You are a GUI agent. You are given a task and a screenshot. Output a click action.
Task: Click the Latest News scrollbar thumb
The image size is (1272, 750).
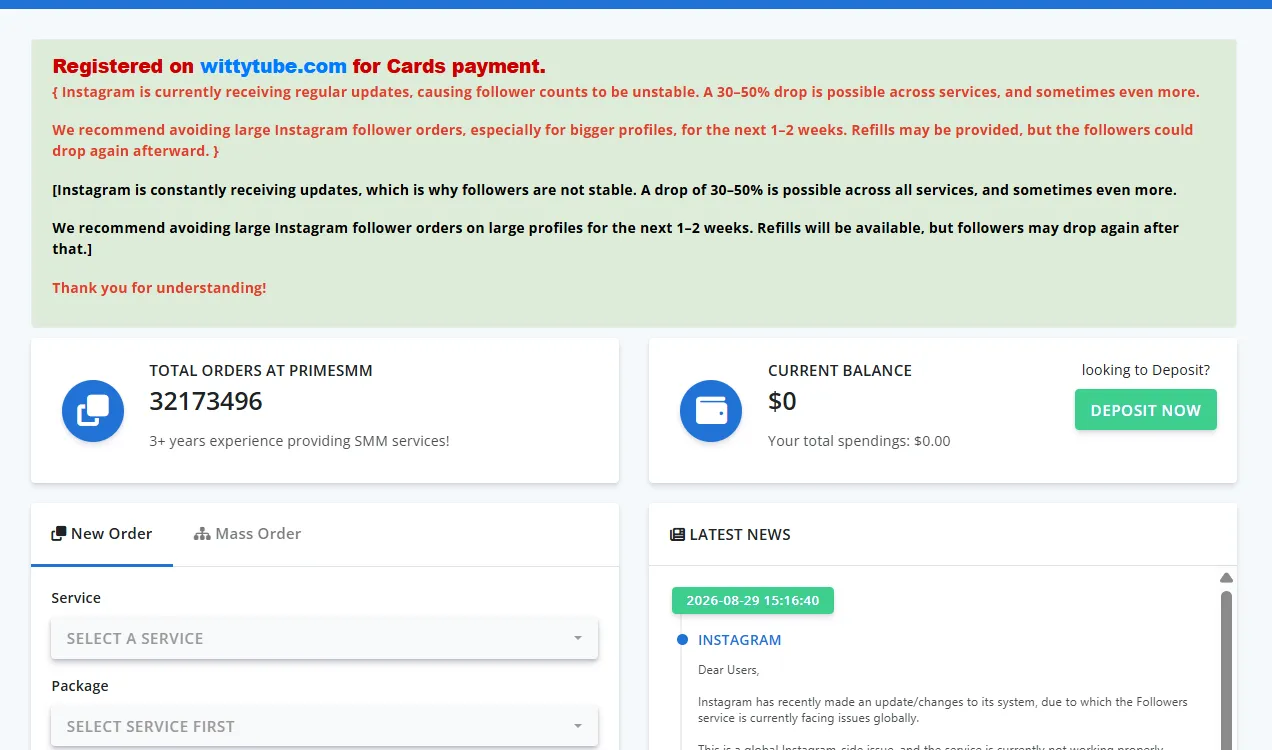[1226, 670]
